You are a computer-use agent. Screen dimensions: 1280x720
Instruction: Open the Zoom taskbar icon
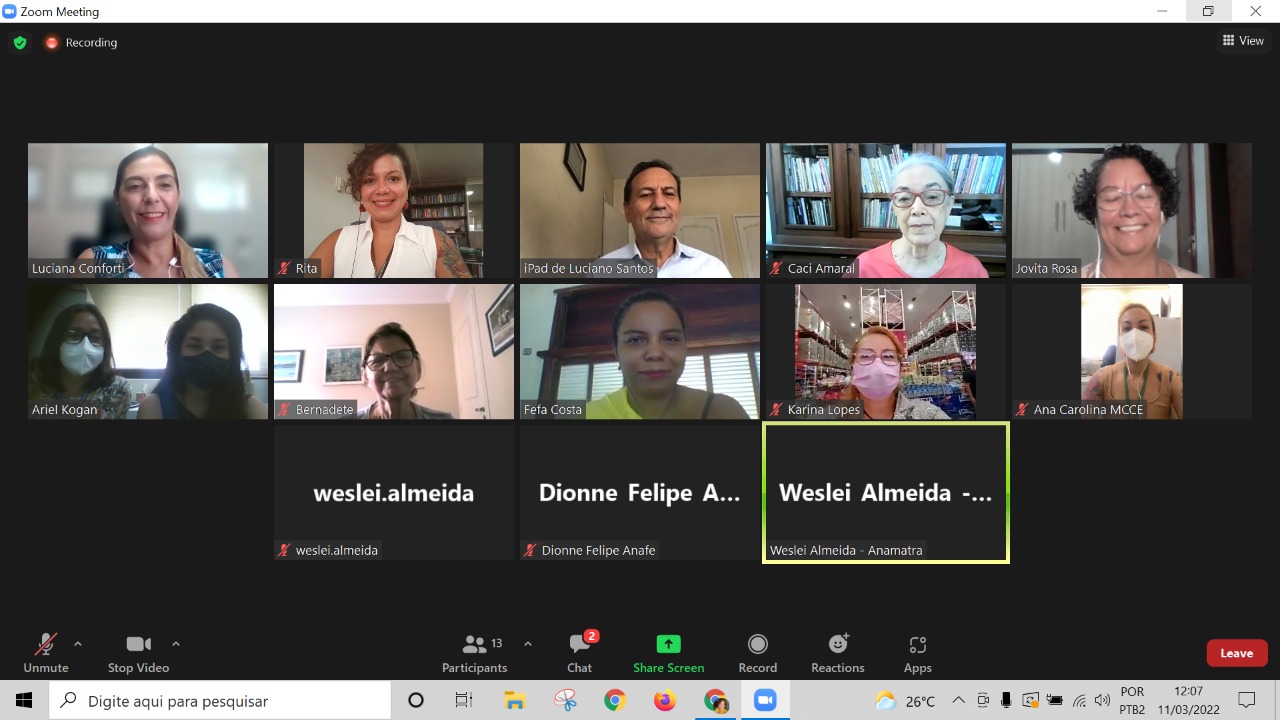click(x=765, y=701)
